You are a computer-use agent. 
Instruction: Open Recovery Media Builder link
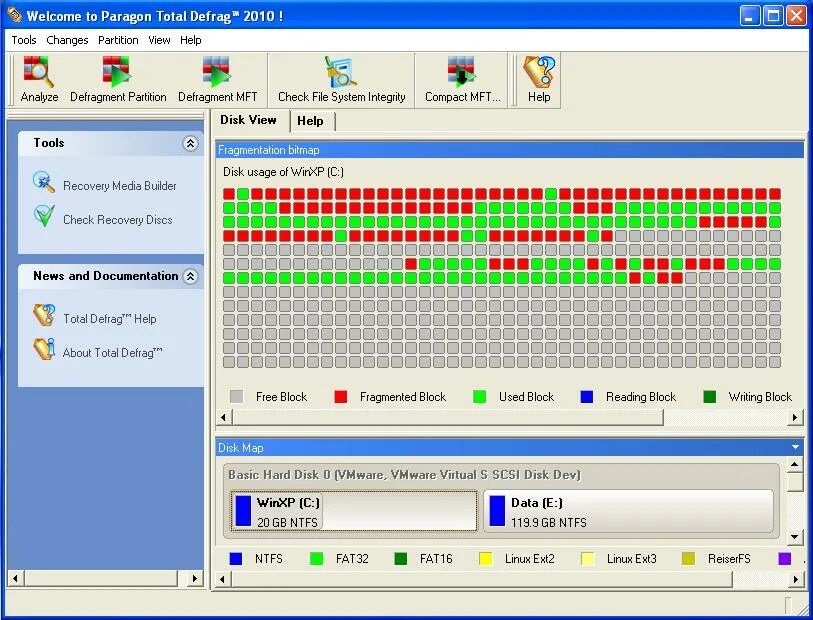click(x=120, y=186)
